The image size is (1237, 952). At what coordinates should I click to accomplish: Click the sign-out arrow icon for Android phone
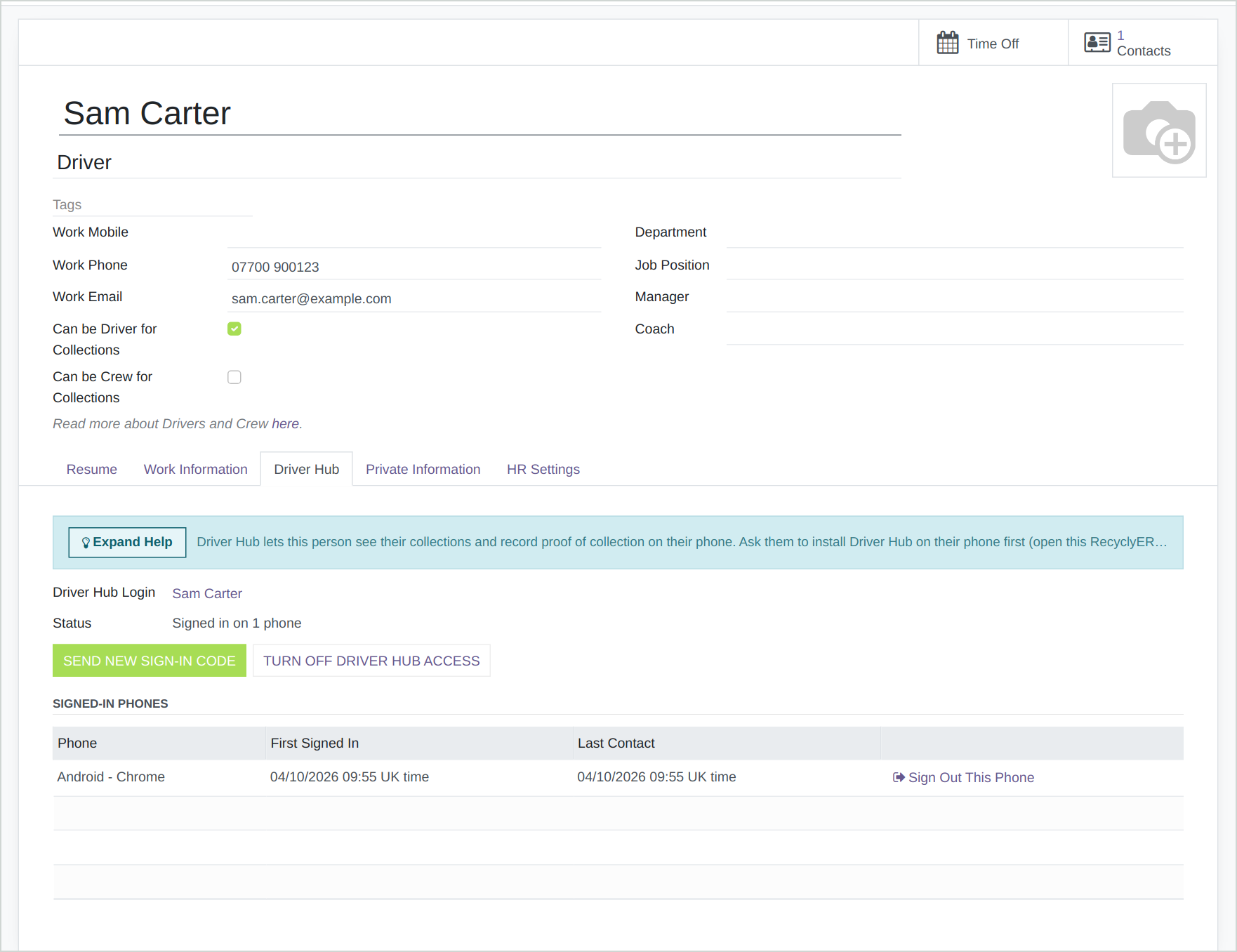898,777
